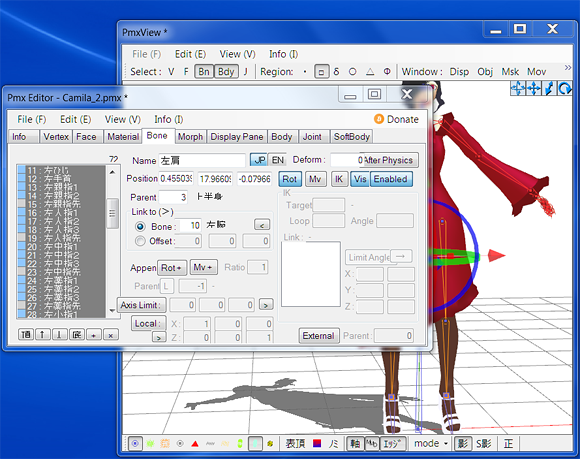Click the Donate coin icon
Screen dimensions: 580x459
[x=379, y=119]
